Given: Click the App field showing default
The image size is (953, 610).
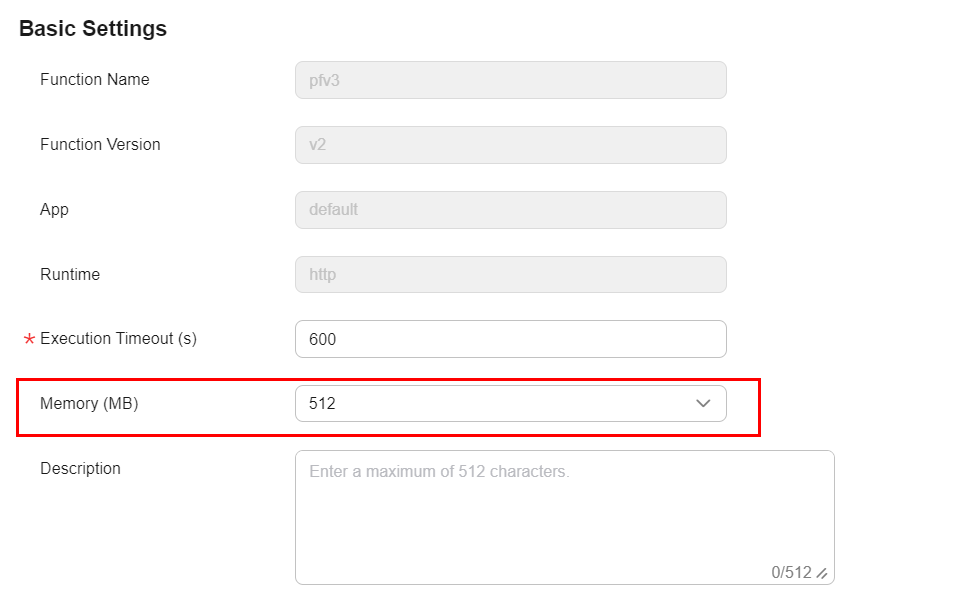Looking at the screenshot, I should coord(510,210).
